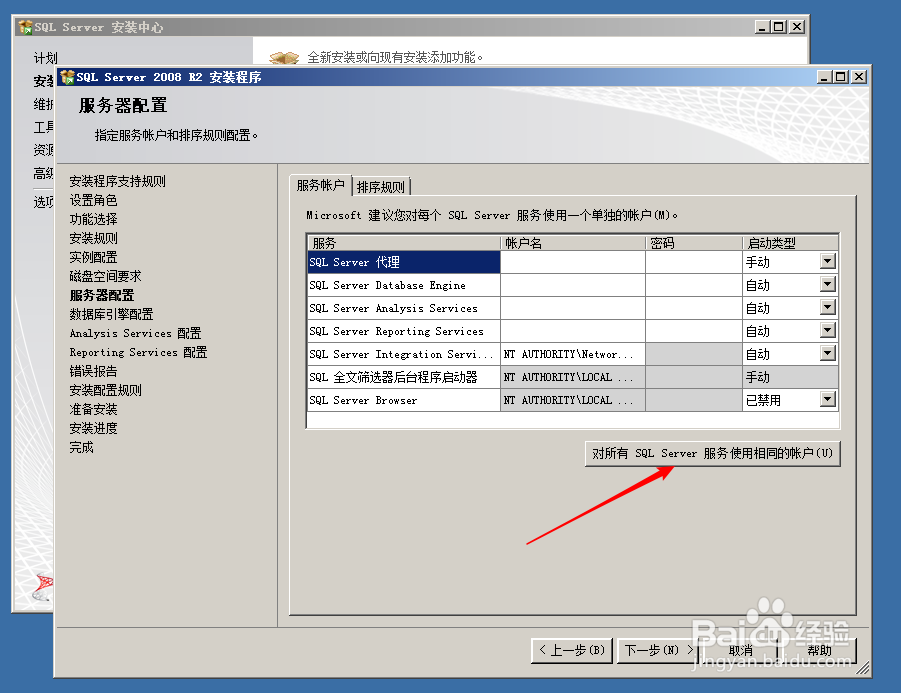901x693 pixels.
Task: Click 服务器配置 step in the sidebar
Action: pos(102,295)
